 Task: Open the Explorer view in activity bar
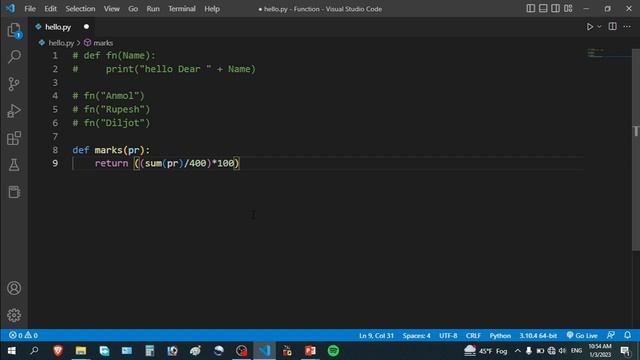coord(14,30)
